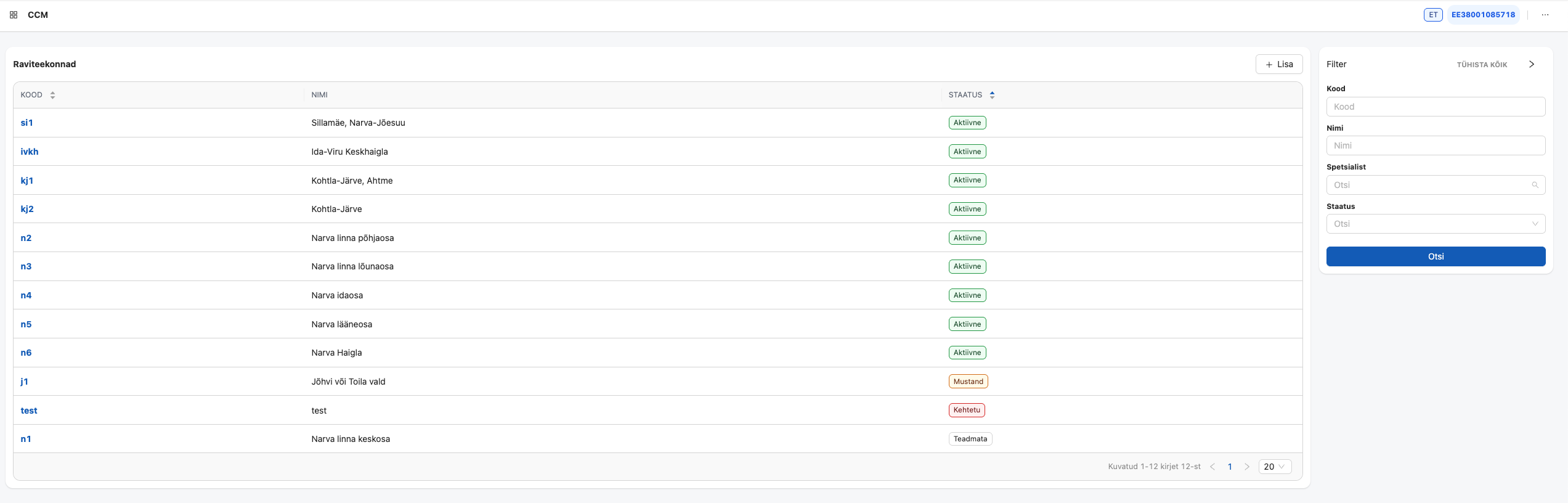This screenshot has height=503, width=1568.
Task: Open the kj1 region link
Action: [27, 181]
